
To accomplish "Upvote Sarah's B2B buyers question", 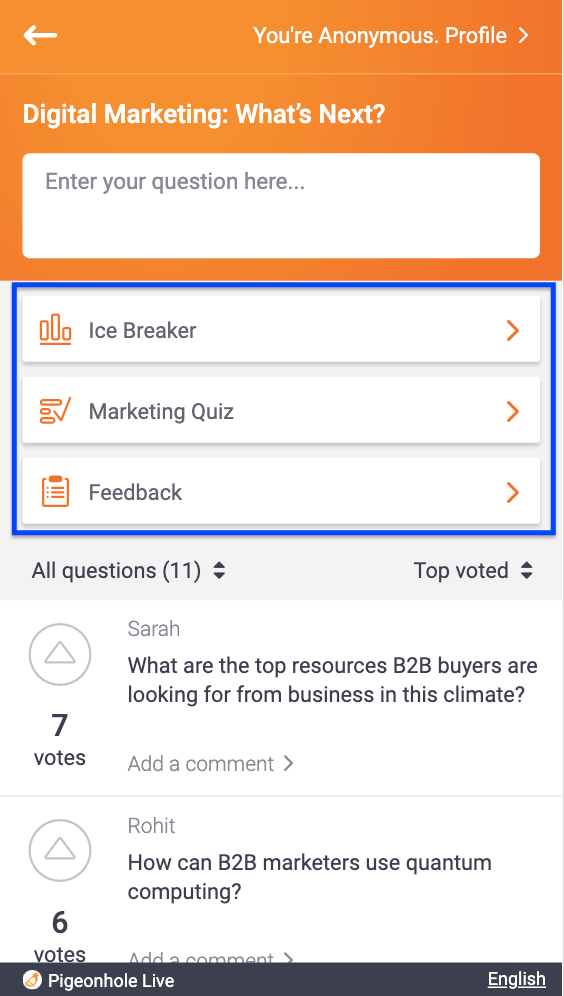I will (x=60, y=654).
